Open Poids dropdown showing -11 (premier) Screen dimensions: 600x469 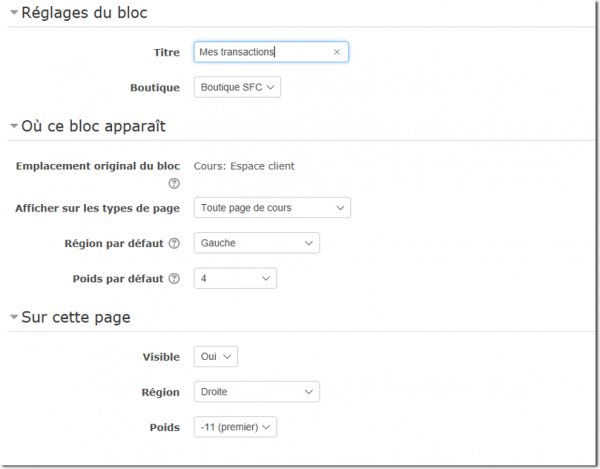(x=235, y=427)
